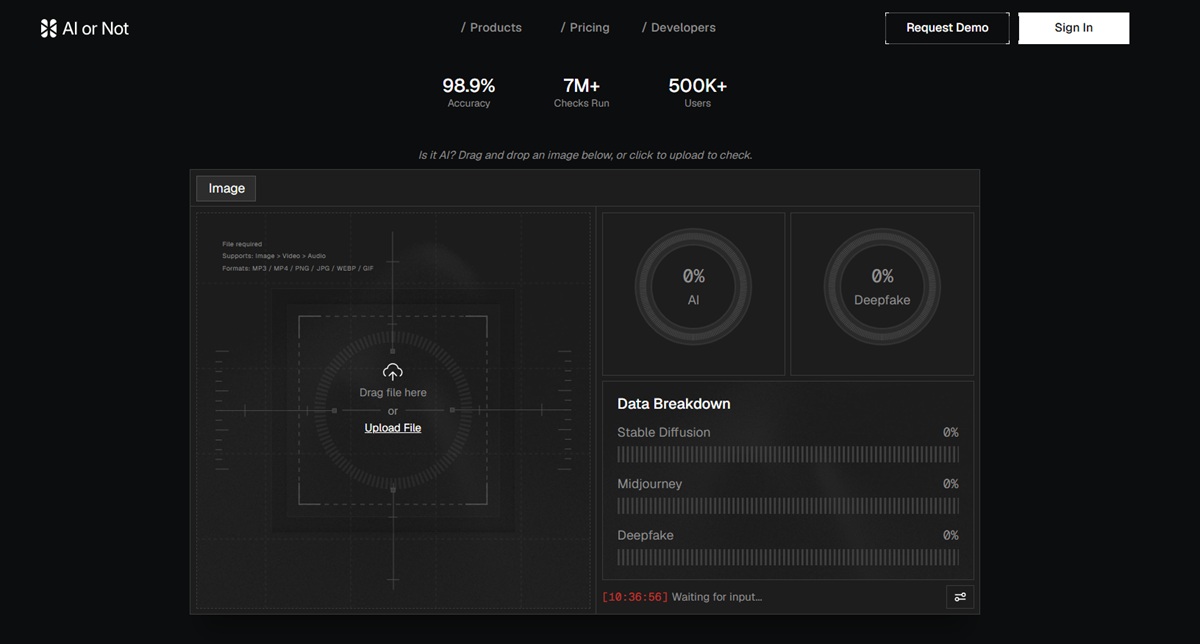Click the cloud upload icon

[393, 372]
